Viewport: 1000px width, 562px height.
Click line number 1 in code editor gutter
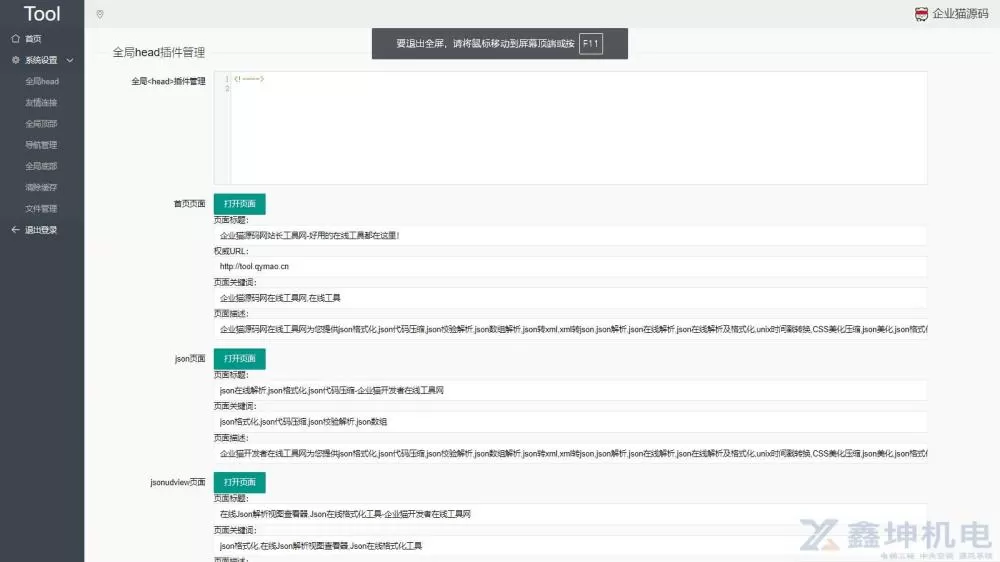click(x=226, y=79)
